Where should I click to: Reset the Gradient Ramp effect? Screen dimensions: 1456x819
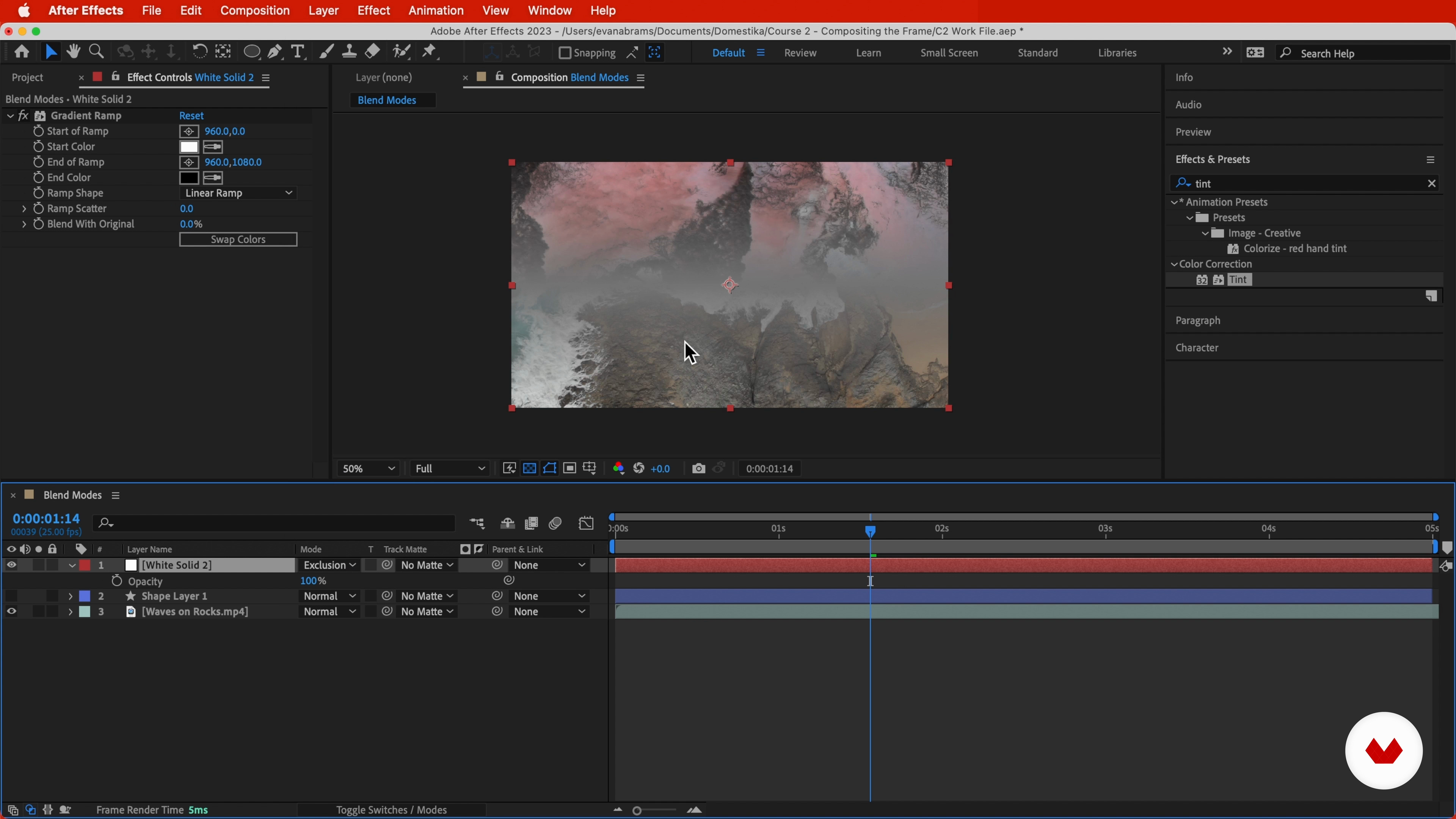(191, 116)
